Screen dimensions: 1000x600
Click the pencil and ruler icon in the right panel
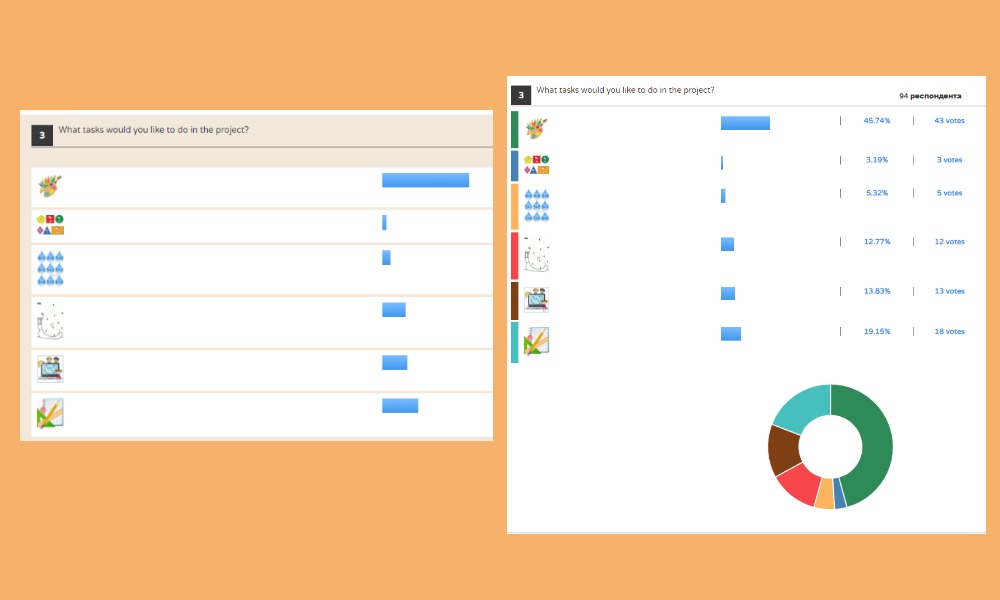pyautogui.click(x=537, y=342)
